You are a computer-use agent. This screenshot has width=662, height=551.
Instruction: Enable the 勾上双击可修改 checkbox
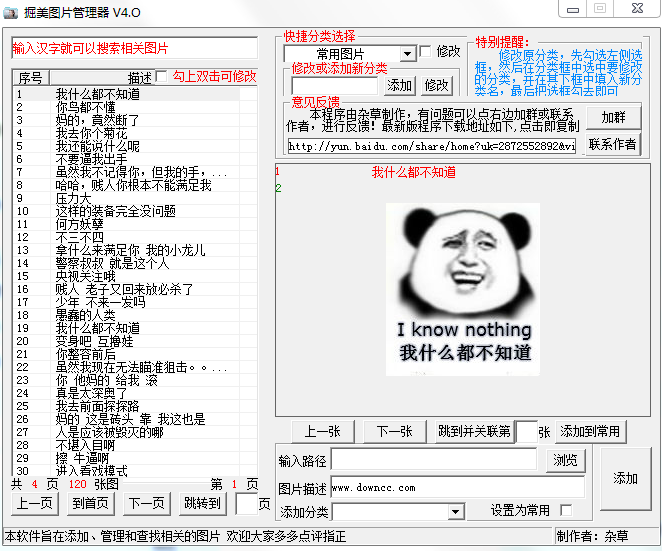[x=161, y=76]
